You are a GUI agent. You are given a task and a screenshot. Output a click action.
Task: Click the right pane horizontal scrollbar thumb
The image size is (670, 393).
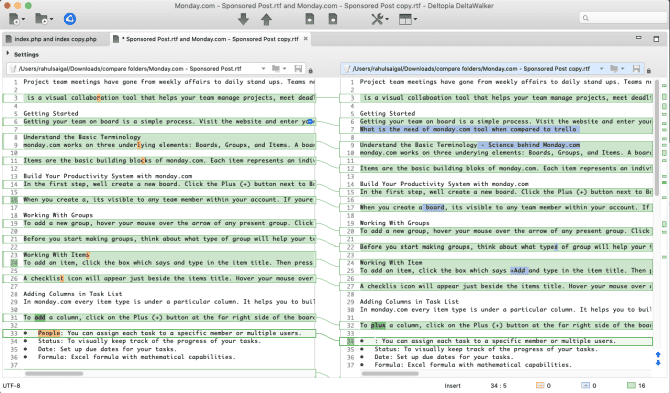coord(390,374)
